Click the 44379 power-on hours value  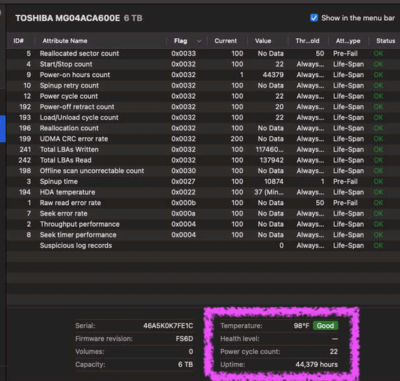click(273, 75)
